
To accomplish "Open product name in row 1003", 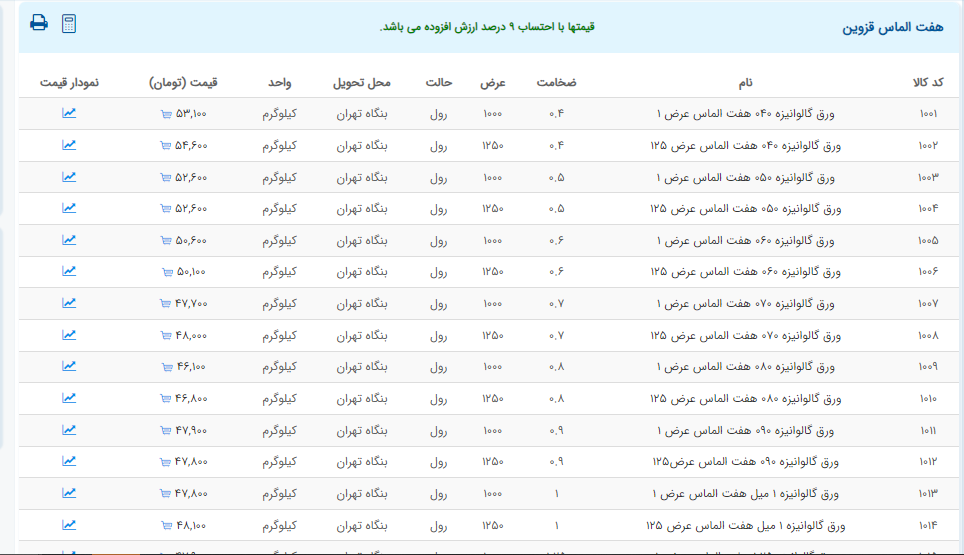I will click(x=750, y=177).
